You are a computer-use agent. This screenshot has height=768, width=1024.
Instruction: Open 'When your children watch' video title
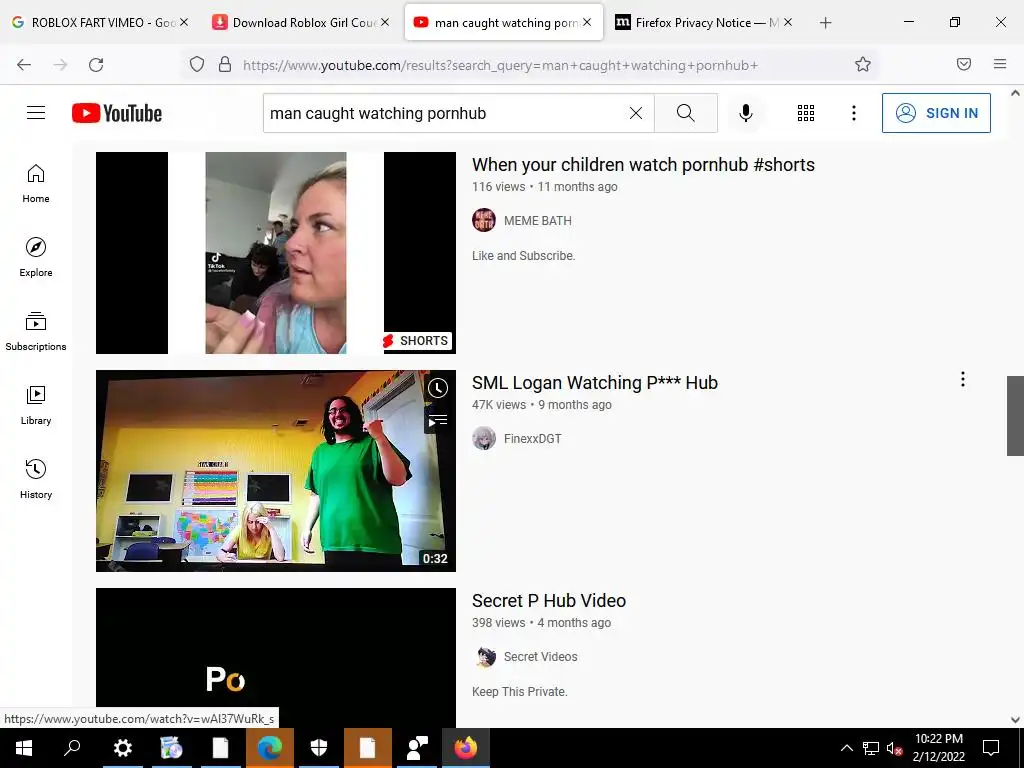tap(643, 165)
